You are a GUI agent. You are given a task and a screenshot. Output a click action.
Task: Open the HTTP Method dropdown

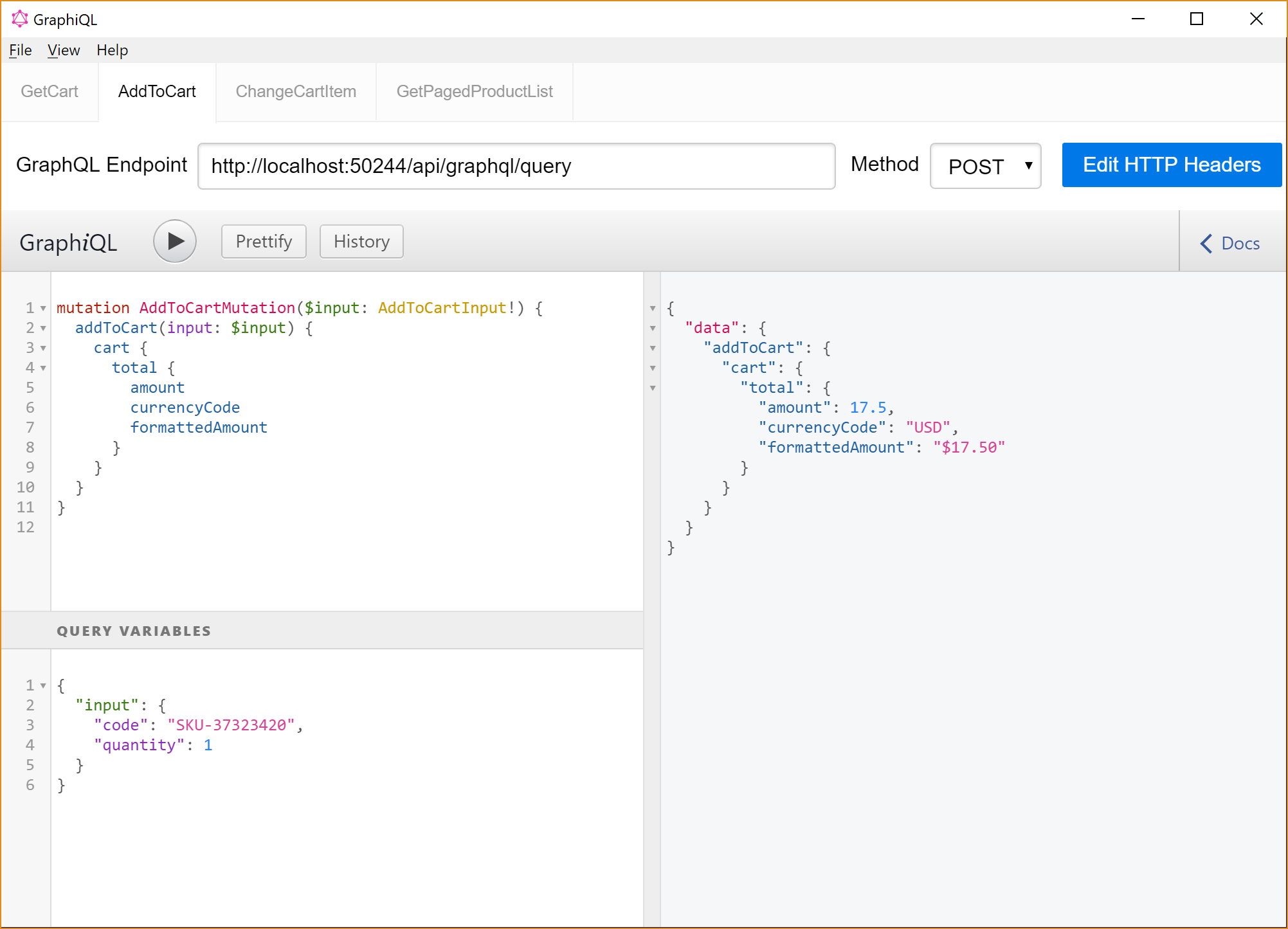point(986,166)
